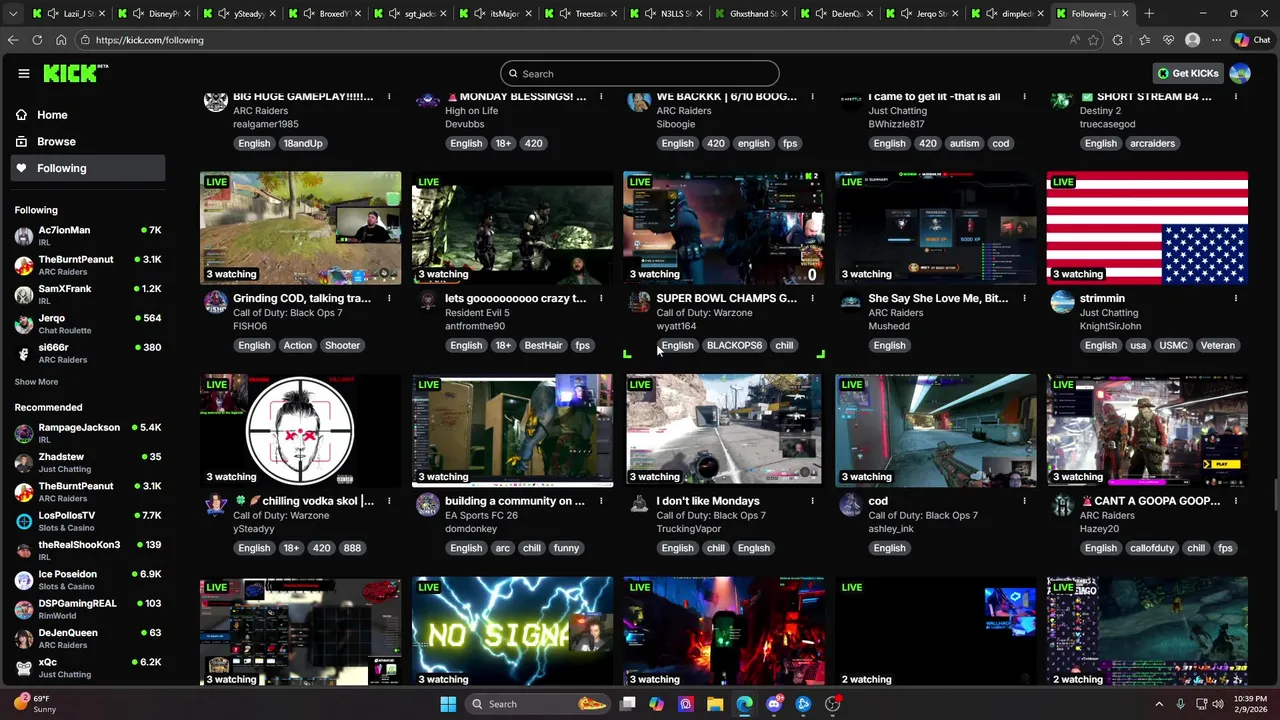1280x720 pixels.
Task: Open Copilot Chat in browser toolbar
Action: [x=1252, y=40]
